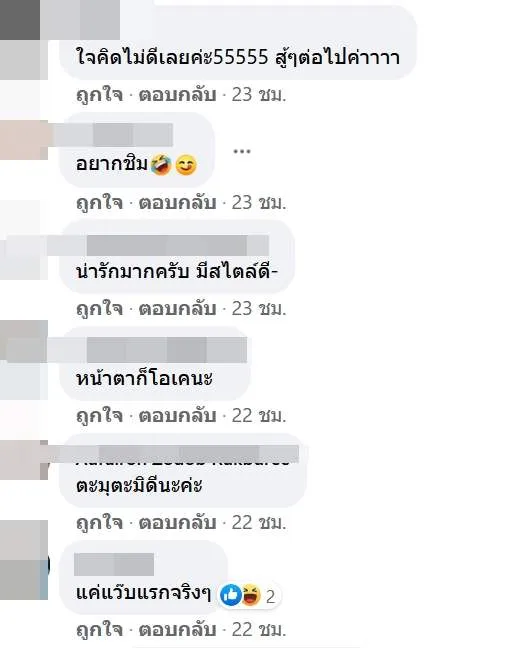
Task: Reply to the comment ตะมุตะมิดีนะค่ะ
Action: point(177,523)
